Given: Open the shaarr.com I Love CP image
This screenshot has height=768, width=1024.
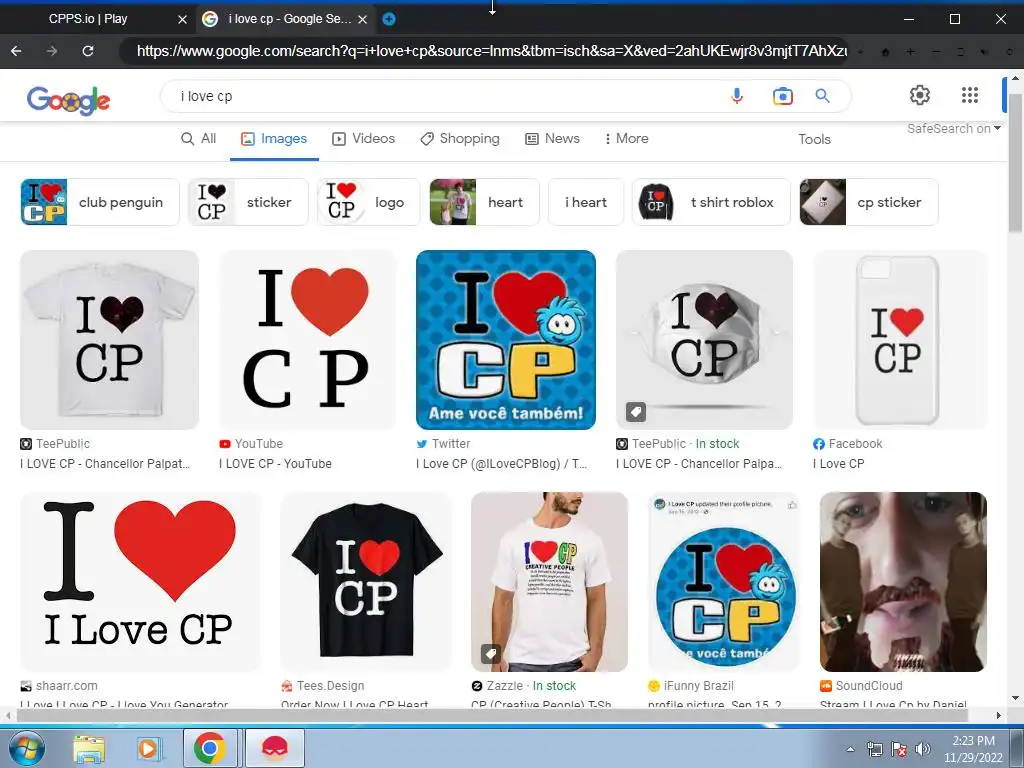Looking at the screenshot, I should 140,581.
